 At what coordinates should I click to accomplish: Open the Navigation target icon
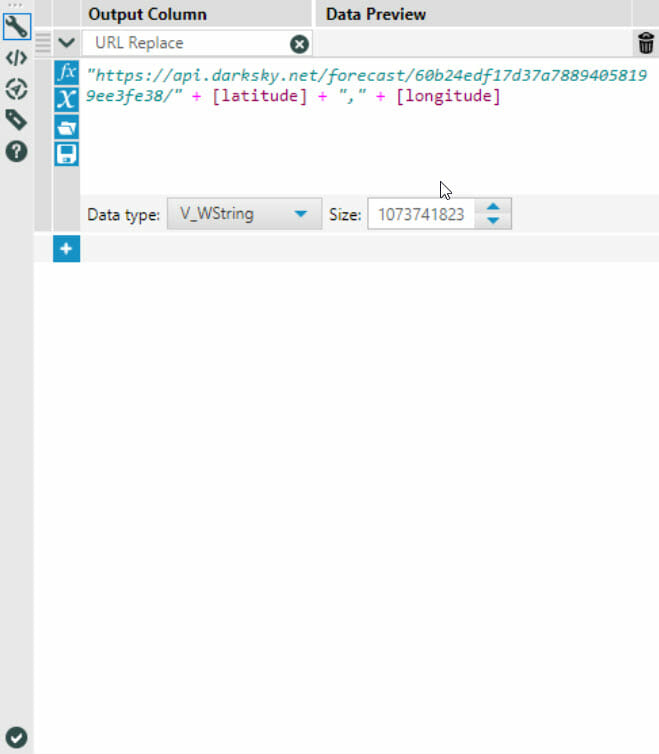[16, 89]
